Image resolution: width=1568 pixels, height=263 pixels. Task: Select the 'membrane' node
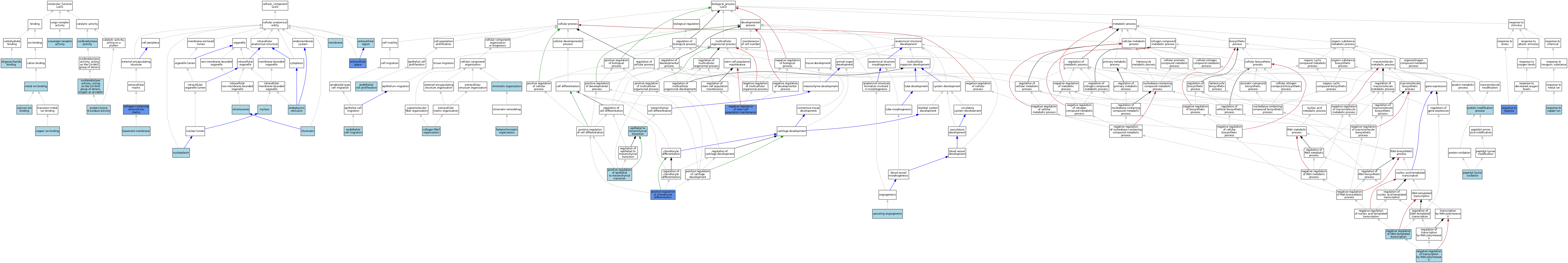click(335, 43)
